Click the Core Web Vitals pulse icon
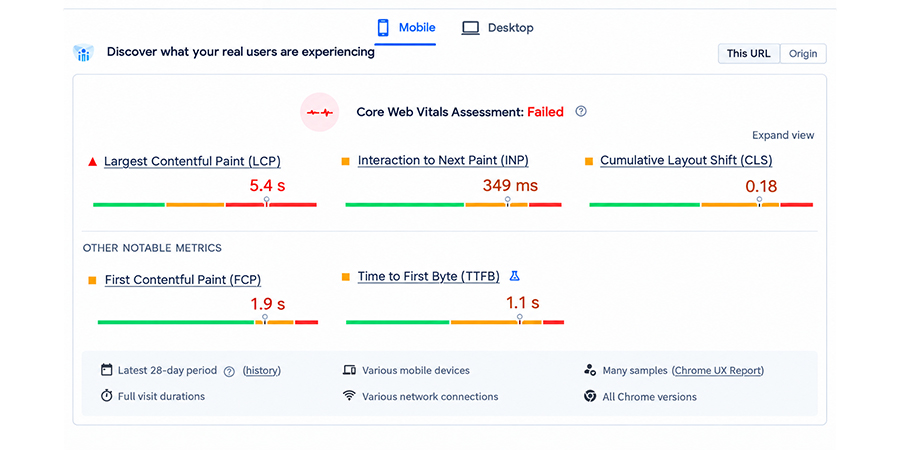Screen dimensions: 900x450 click(320, 112)
